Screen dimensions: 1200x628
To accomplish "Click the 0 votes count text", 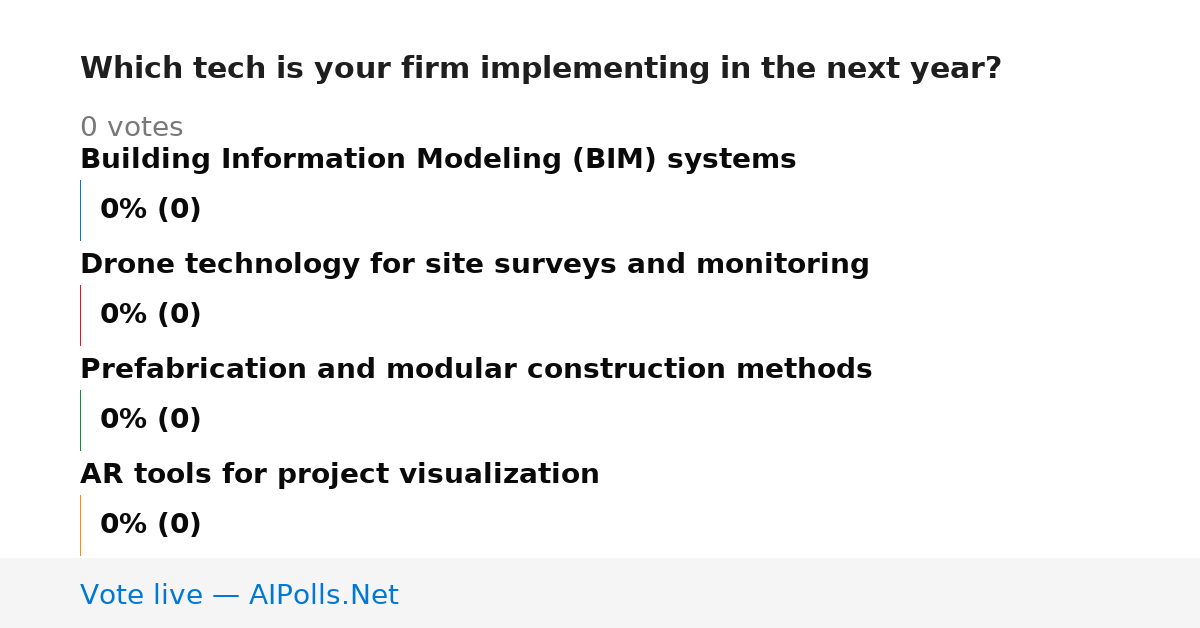I will pos(131,128).
